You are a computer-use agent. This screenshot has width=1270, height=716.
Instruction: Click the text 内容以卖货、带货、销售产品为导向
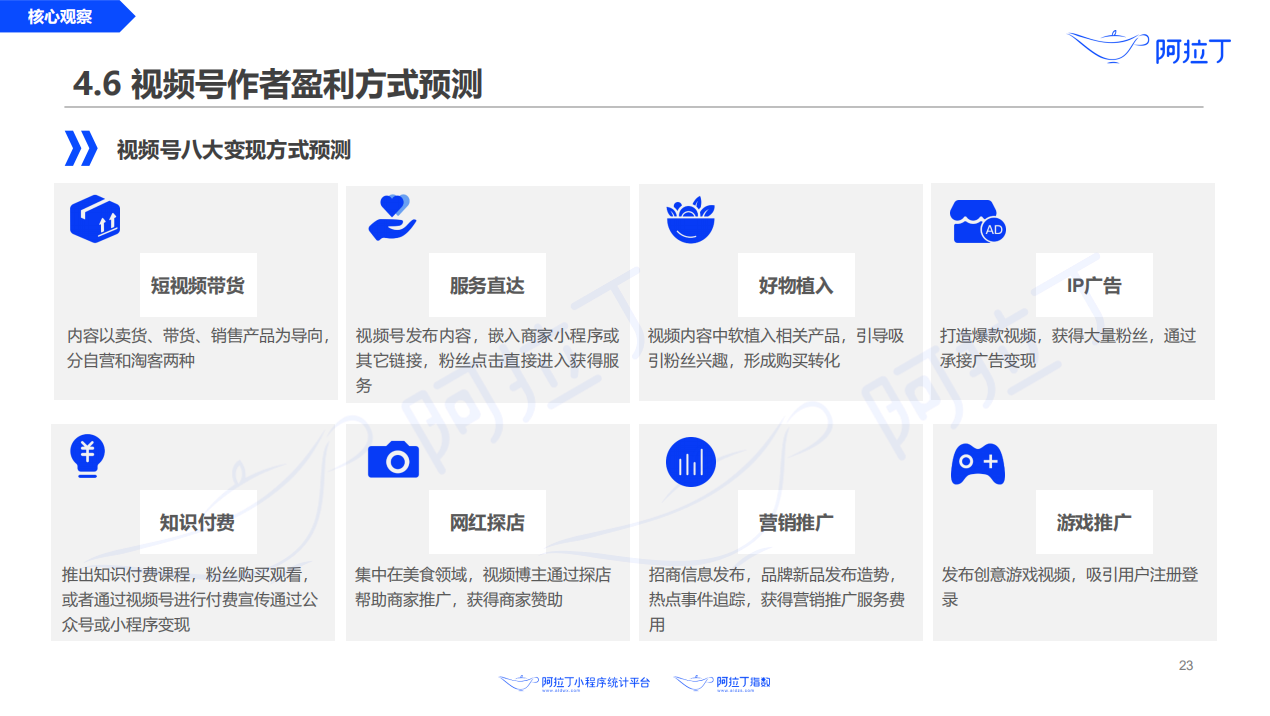196,335
